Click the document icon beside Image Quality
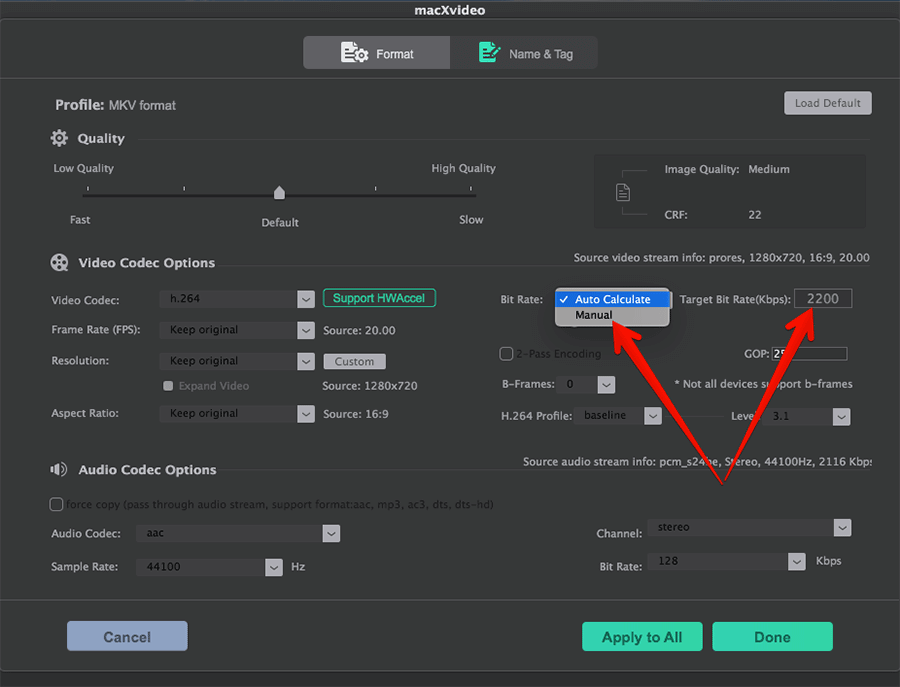The image size is (900, 687). (623, 192)
